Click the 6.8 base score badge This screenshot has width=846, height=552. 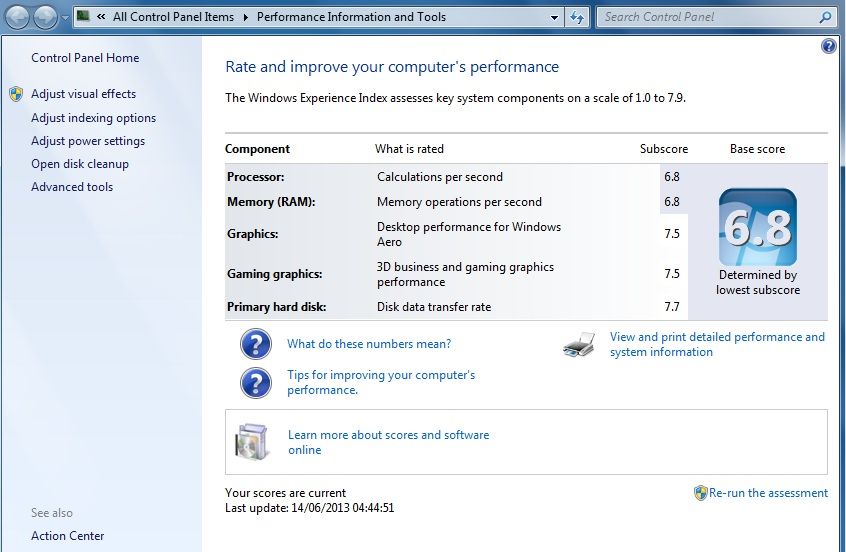coord(758,227)
